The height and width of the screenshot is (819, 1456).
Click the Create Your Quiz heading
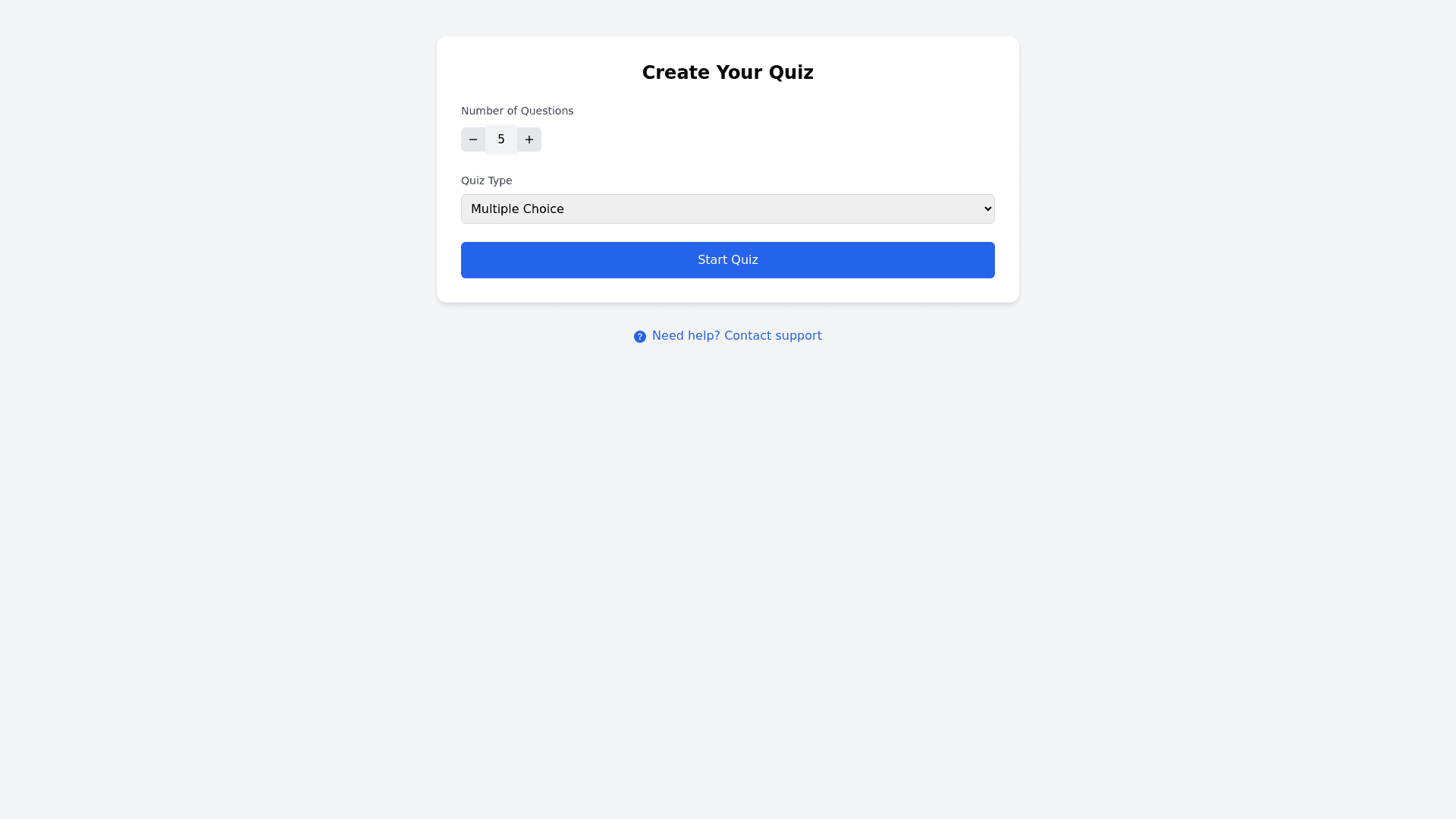[727, 73]
